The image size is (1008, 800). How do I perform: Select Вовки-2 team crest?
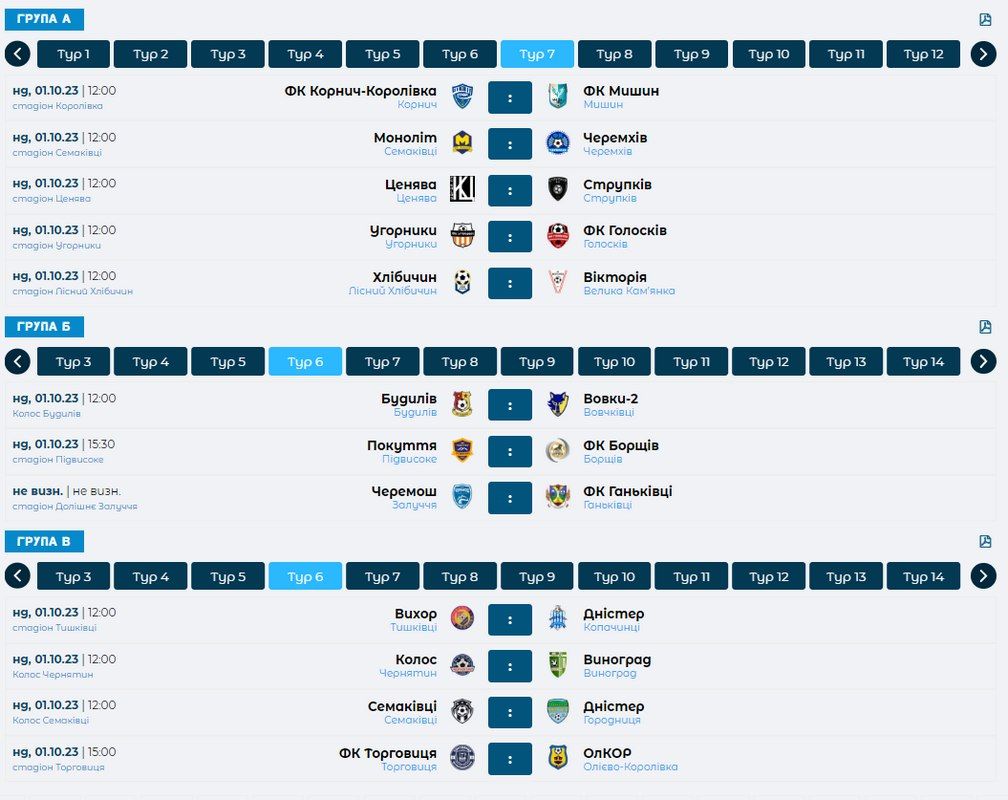point(558,404)
